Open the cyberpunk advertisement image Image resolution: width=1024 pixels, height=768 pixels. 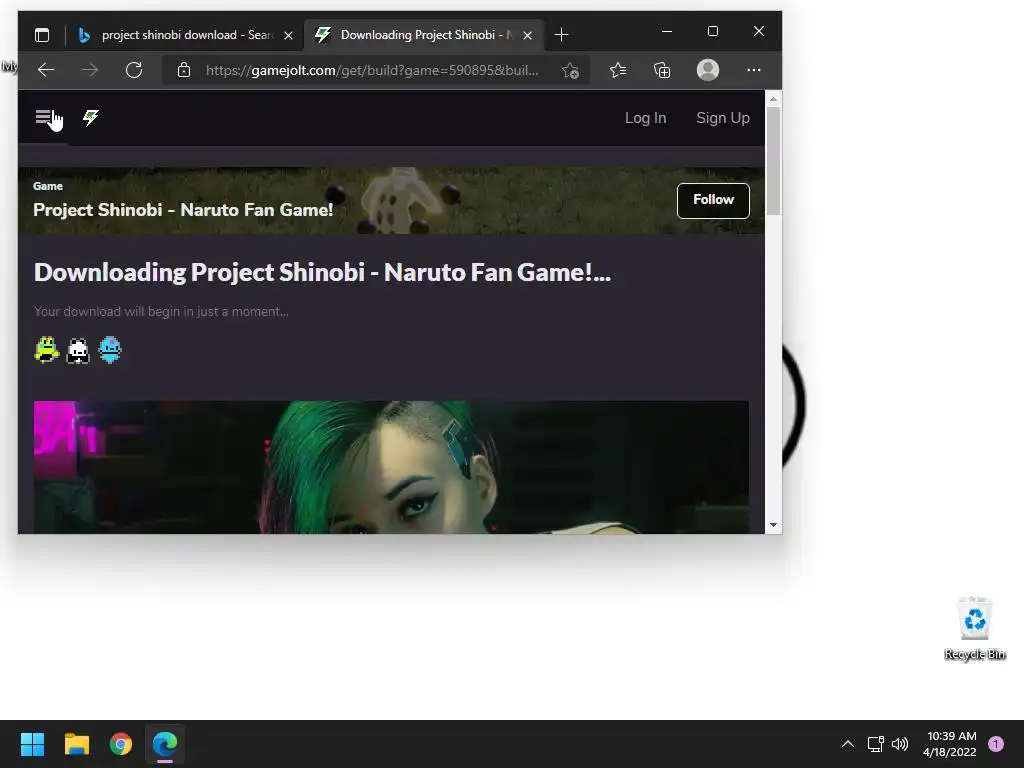coord(391,467)
